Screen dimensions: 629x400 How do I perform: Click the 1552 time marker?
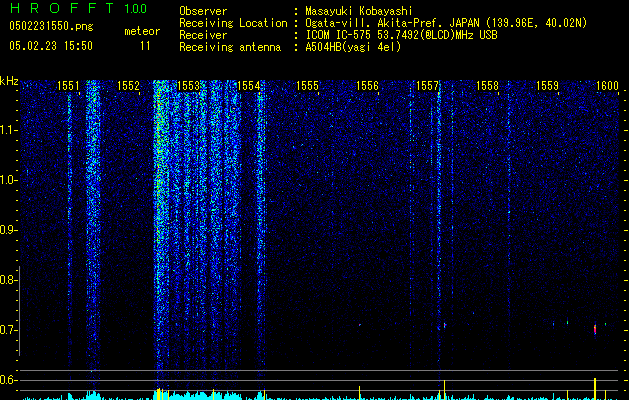[x=128, y=86]
